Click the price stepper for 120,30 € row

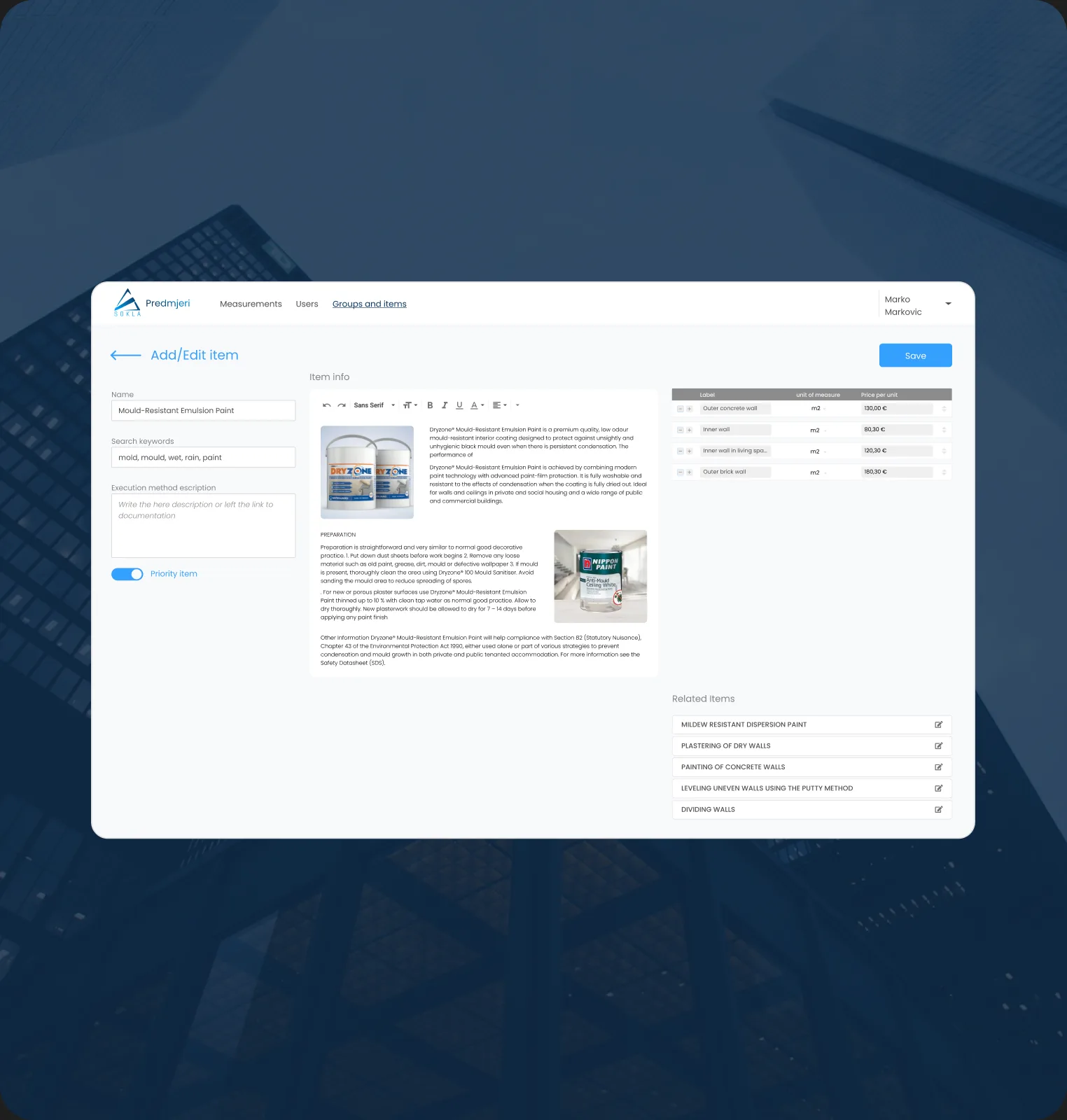pos(944,451)
